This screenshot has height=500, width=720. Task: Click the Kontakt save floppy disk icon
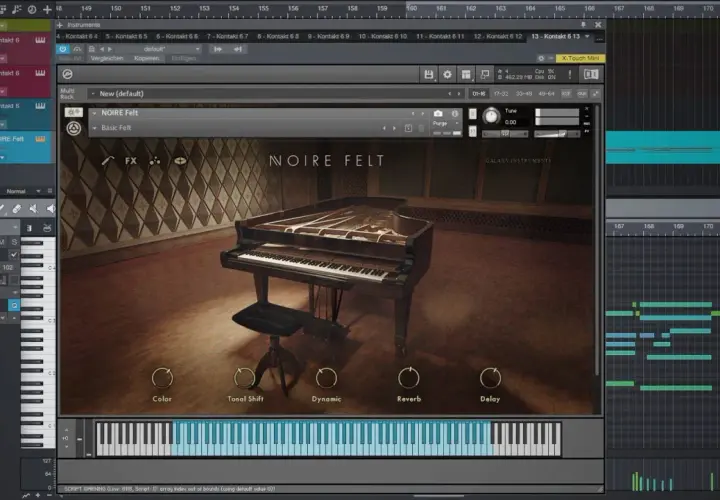point(428,74)
